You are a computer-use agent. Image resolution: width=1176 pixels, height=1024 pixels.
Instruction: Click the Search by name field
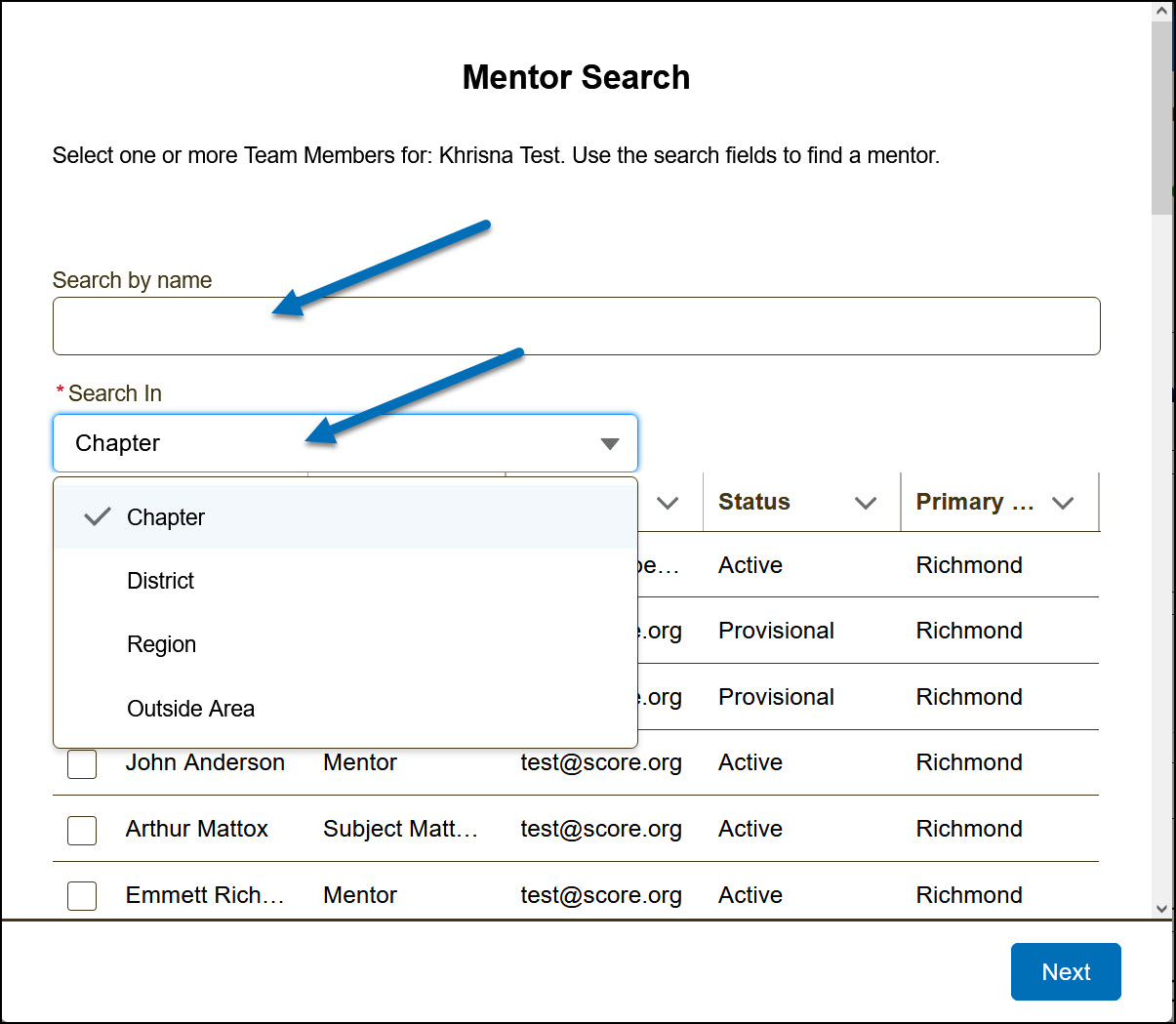click(x=576, y=326)
